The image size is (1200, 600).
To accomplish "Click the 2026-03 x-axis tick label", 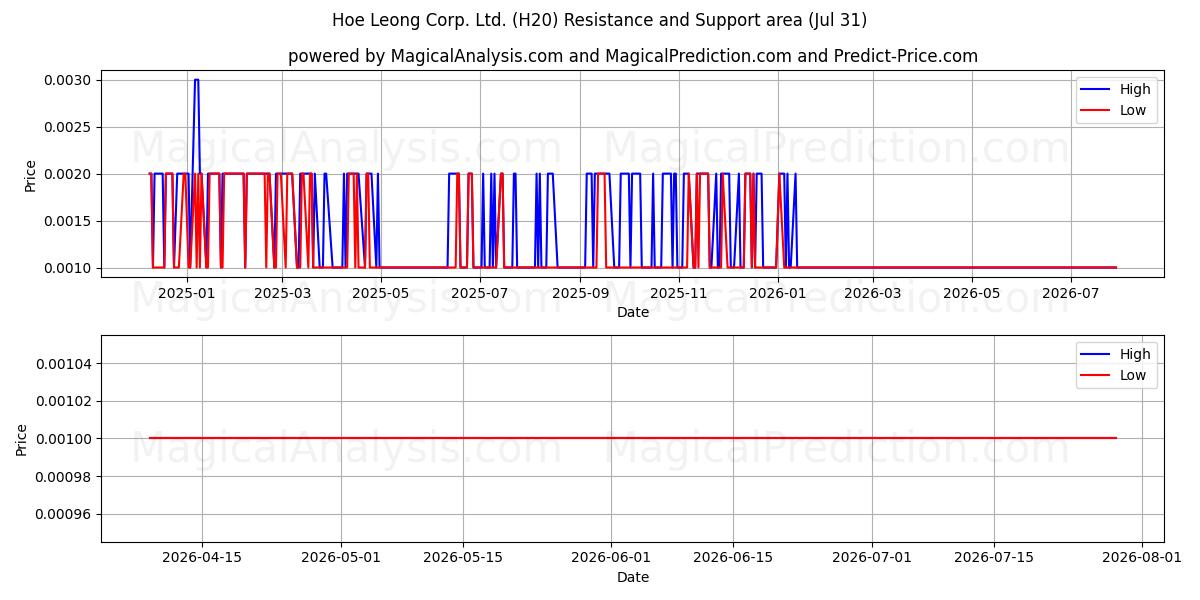I will (873, 293).
